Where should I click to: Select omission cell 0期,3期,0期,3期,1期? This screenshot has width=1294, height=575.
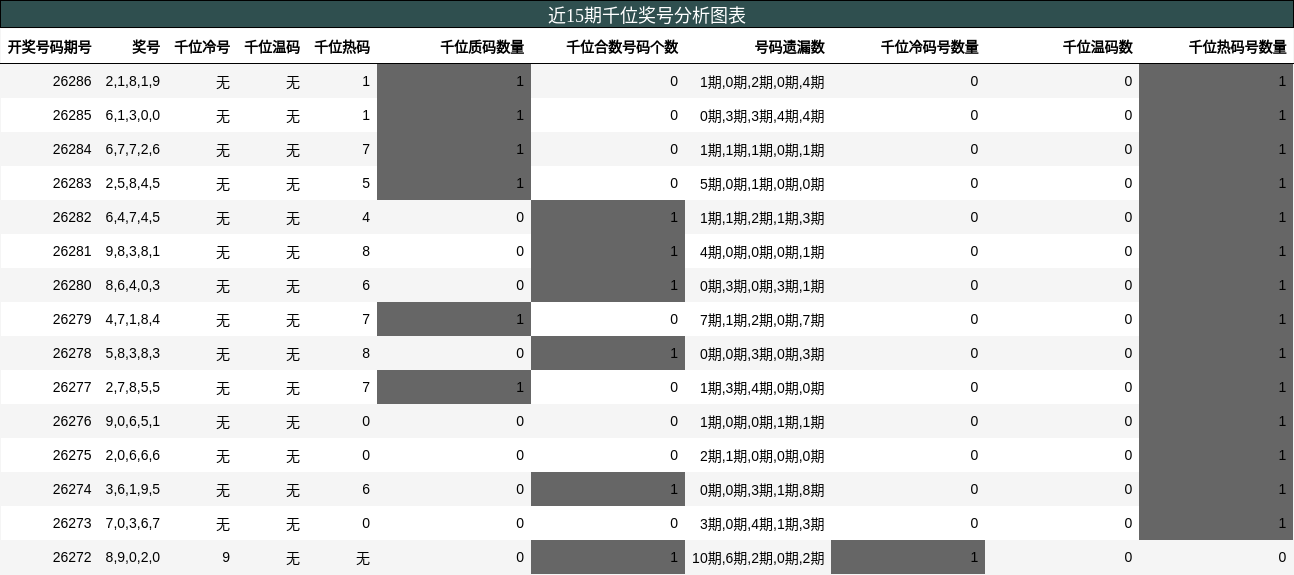pyautogui.click(x=762, y=286)
